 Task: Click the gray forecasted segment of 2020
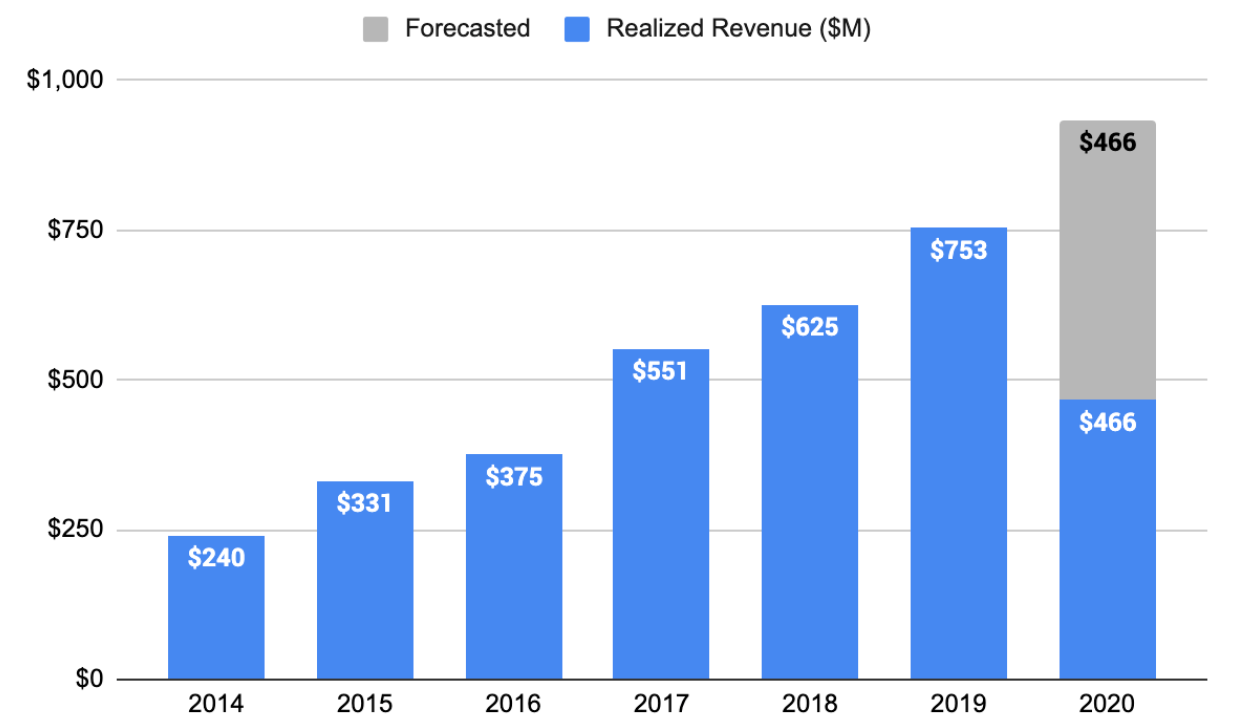tap(1107, 260)
